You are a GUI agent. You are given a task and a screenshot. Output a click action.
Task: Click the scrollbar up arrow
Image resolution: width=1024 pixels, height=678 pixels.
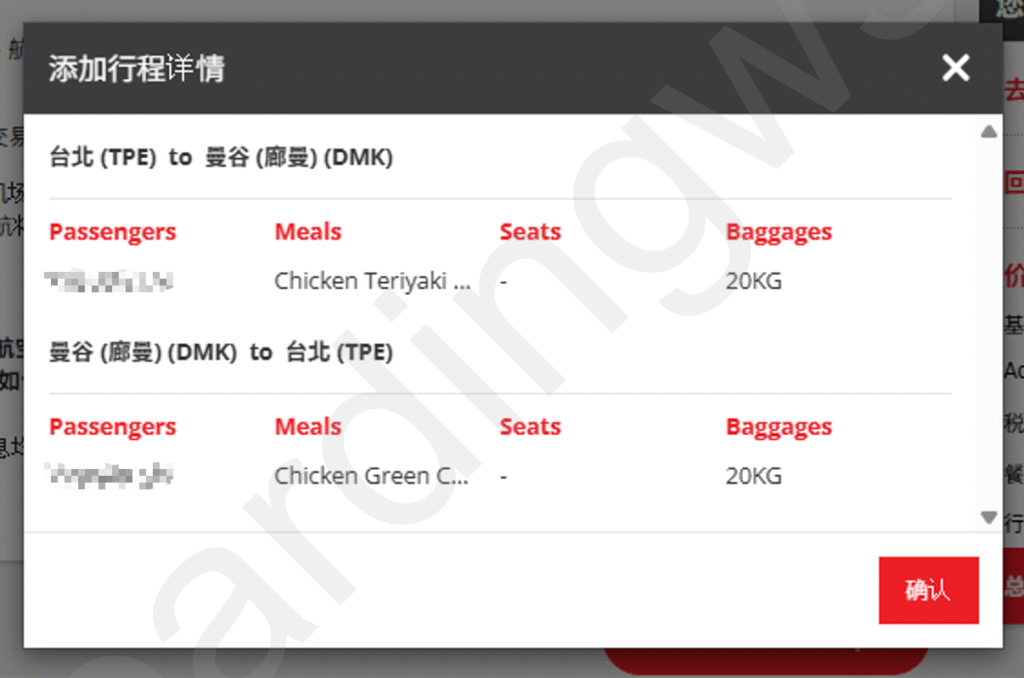[989, 131]
